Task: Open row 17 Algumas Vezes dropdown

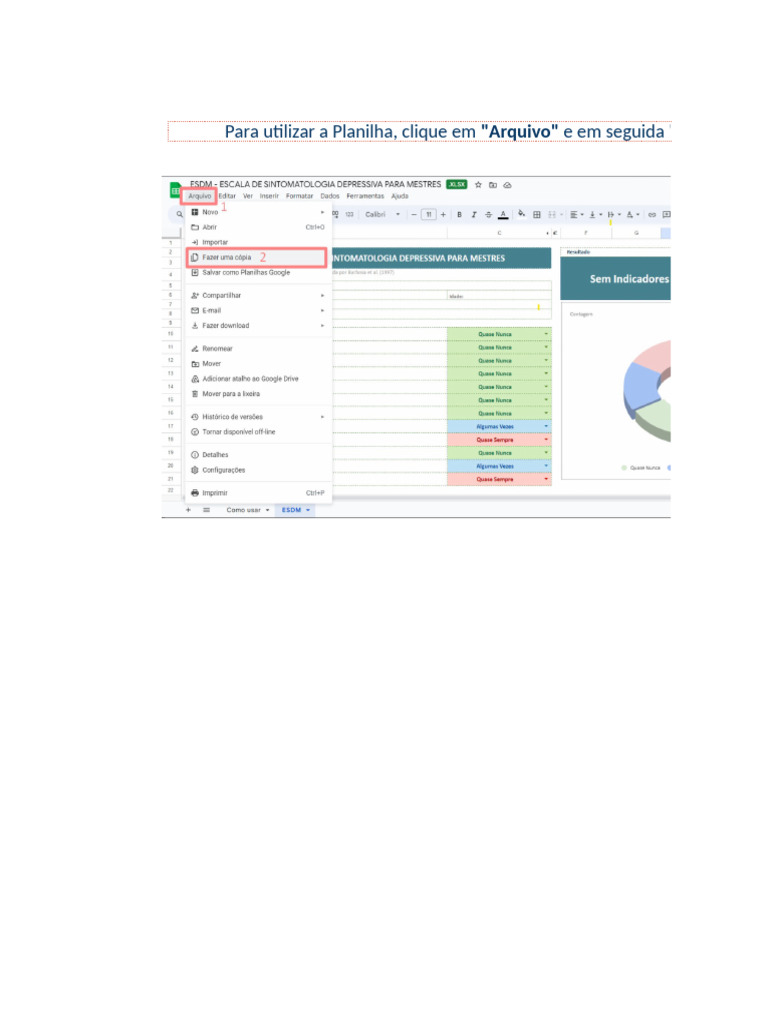Action: click(546, 426)
